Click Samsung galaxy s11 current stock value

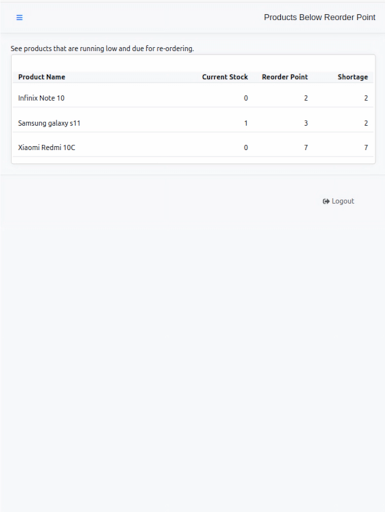pyautogui.click(x=246, y=123)
